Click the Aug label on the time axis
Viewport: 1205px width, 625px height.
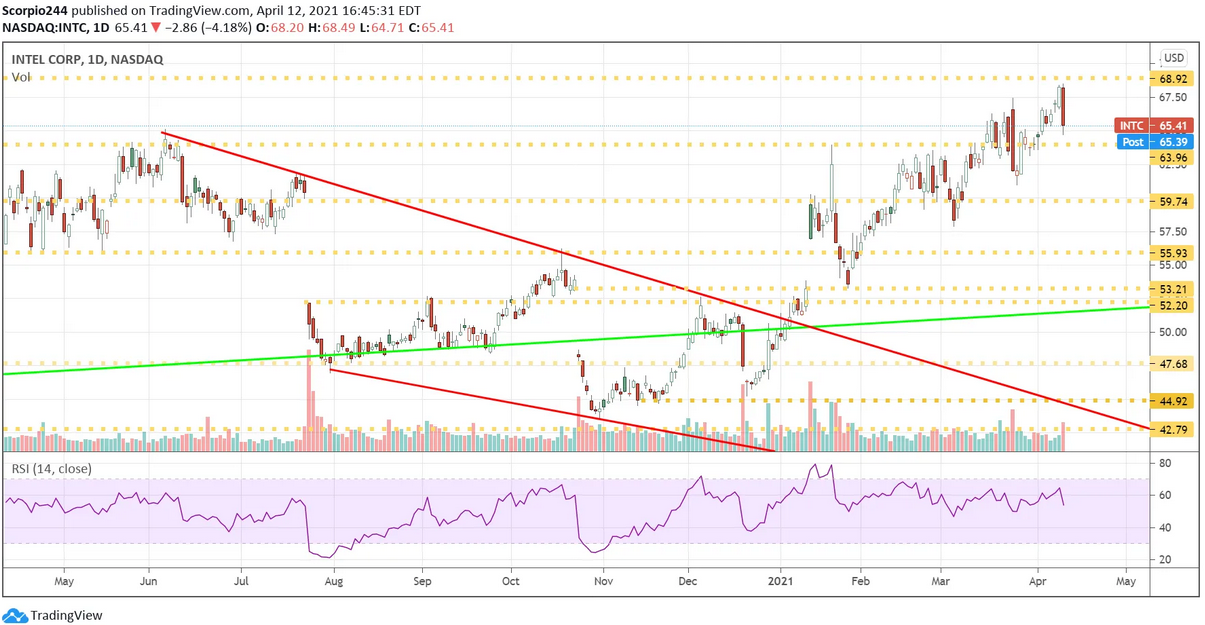click(x=335, y=579)
